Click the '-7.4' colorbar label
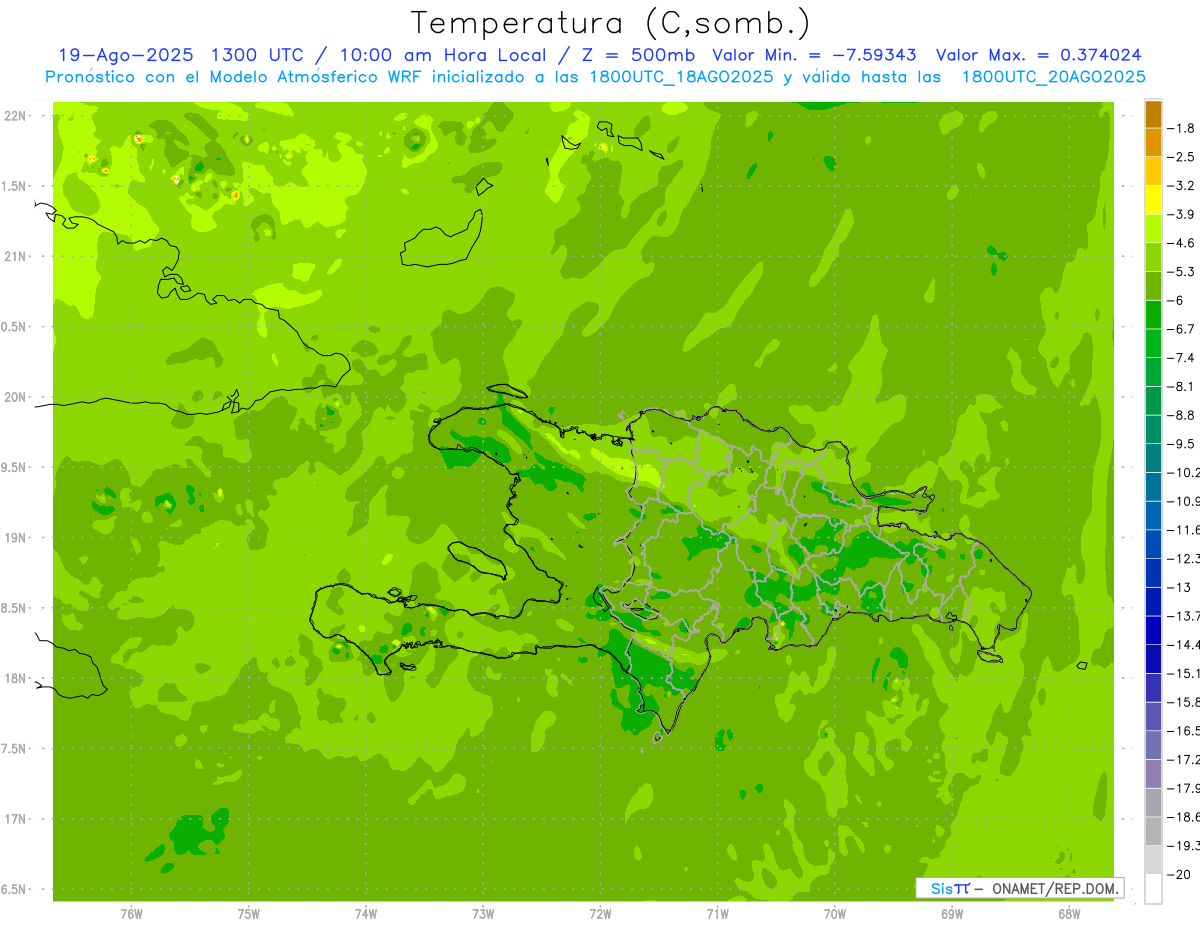The image size is (1200, 927). pos(1183,358)
